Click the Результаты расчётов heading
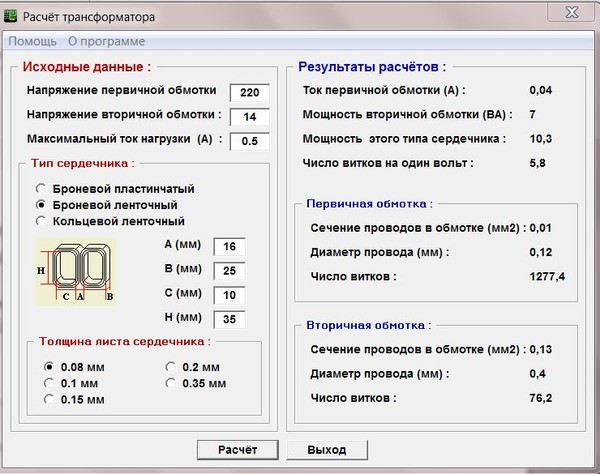The image size is (600, 474). [372, 67]
